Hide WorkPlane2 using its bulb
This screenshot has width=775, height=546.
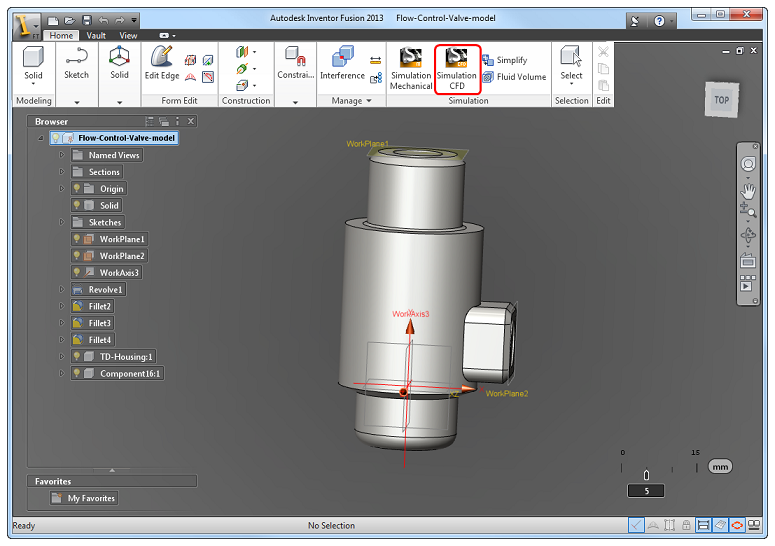click(77, 255)
